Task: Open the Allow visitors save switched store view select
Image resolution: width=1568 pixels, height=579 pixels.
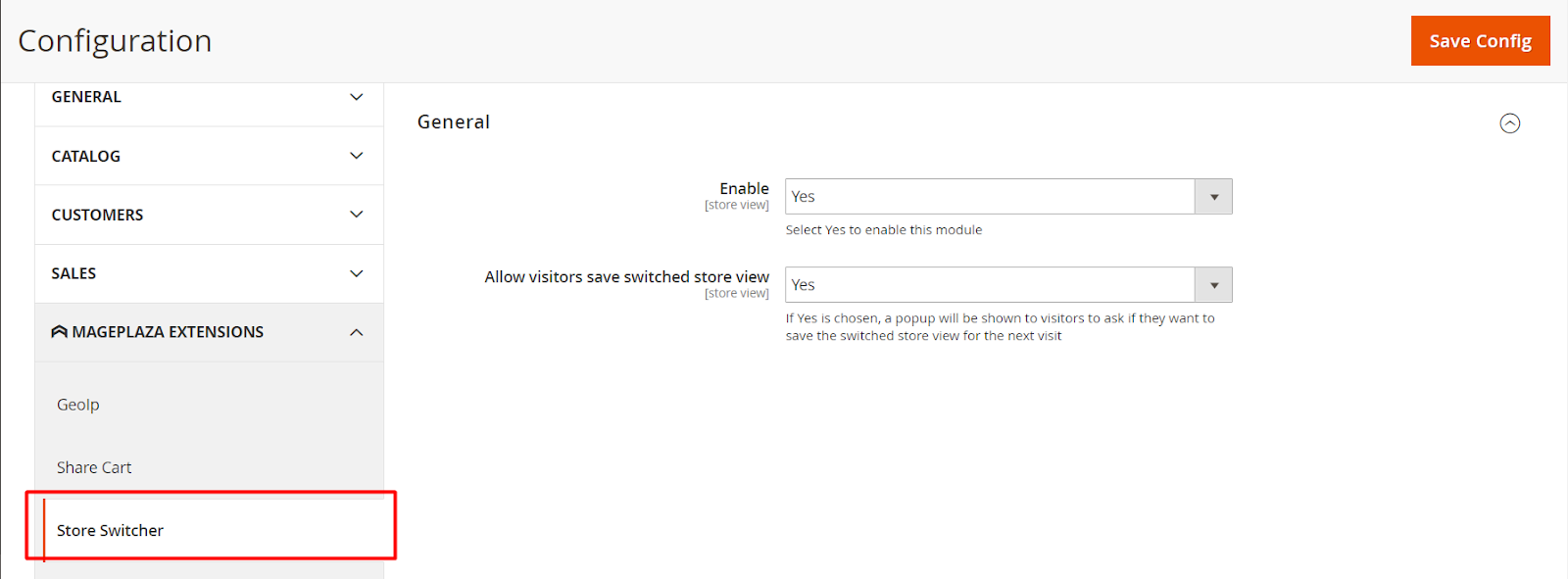Action: click(990, 285)
